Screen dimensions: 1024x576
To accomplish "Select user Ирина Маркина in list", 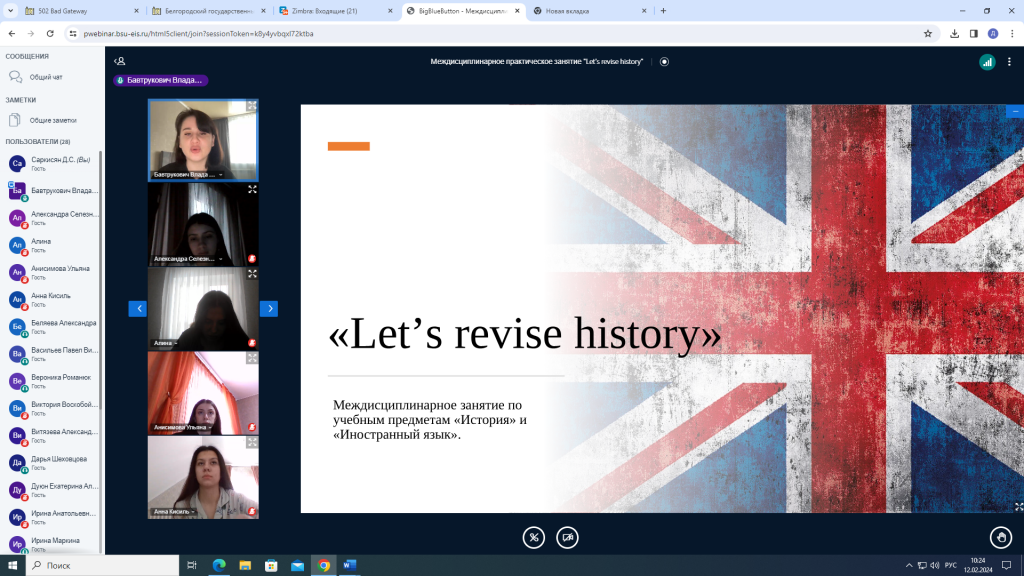I will [x=51, y=544].
